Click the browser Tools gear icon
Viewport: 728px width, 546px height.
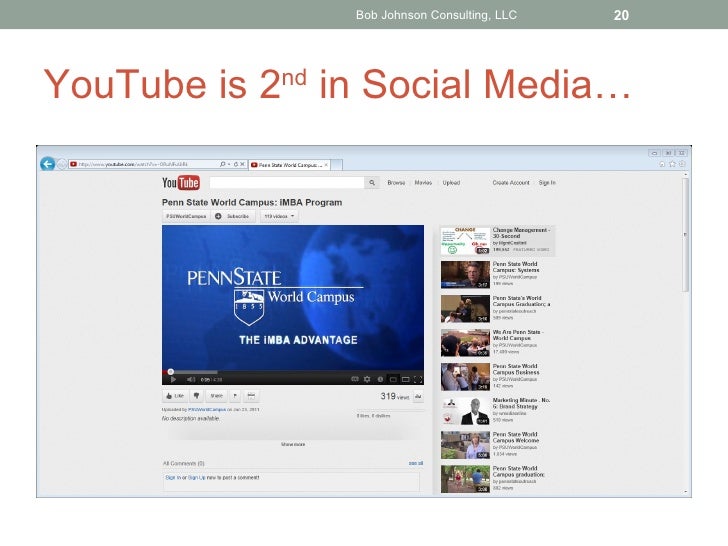coord(682,164)
